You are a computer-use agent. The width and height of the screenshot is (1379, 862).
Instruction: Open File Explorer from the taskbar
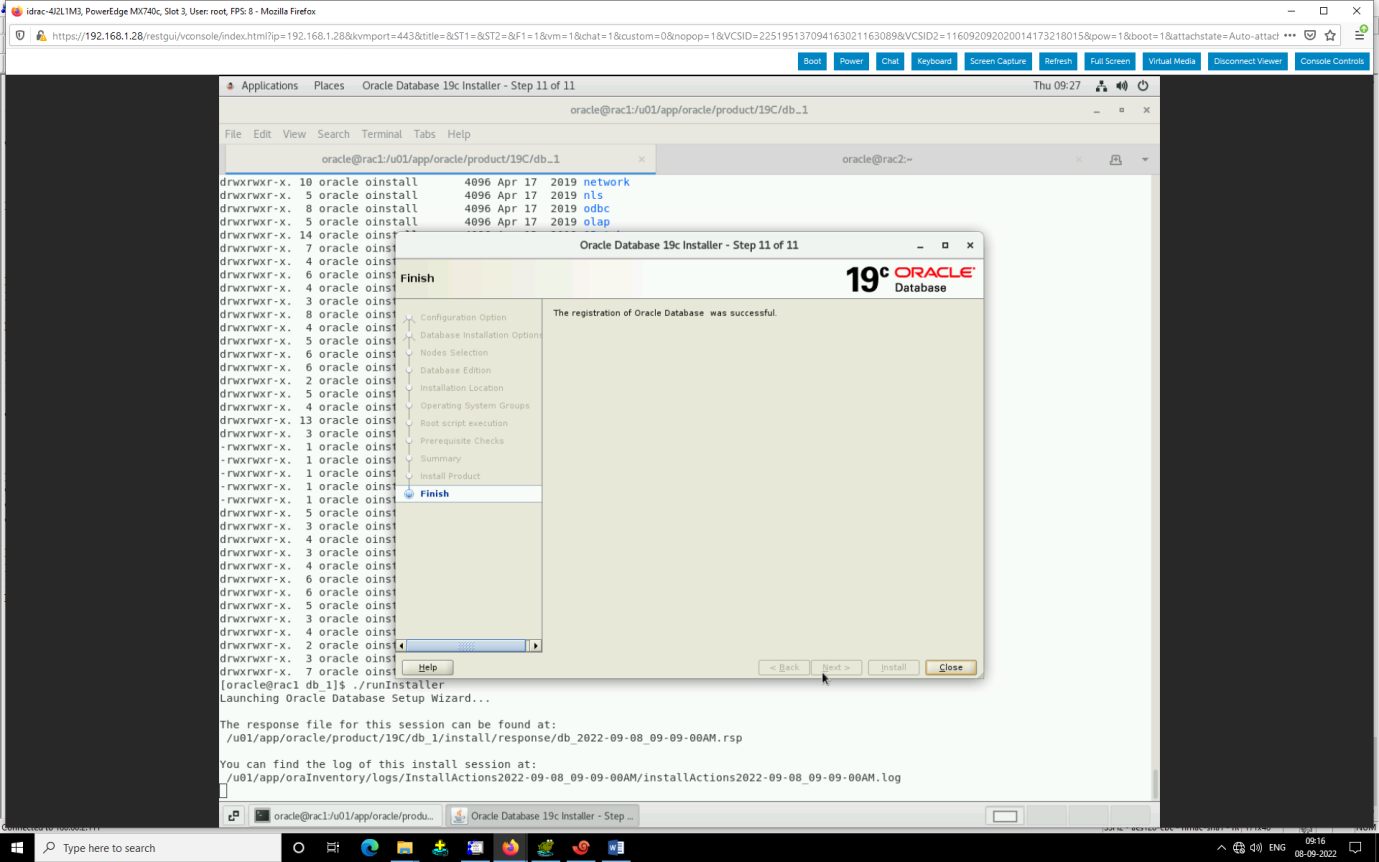[404, 848]
